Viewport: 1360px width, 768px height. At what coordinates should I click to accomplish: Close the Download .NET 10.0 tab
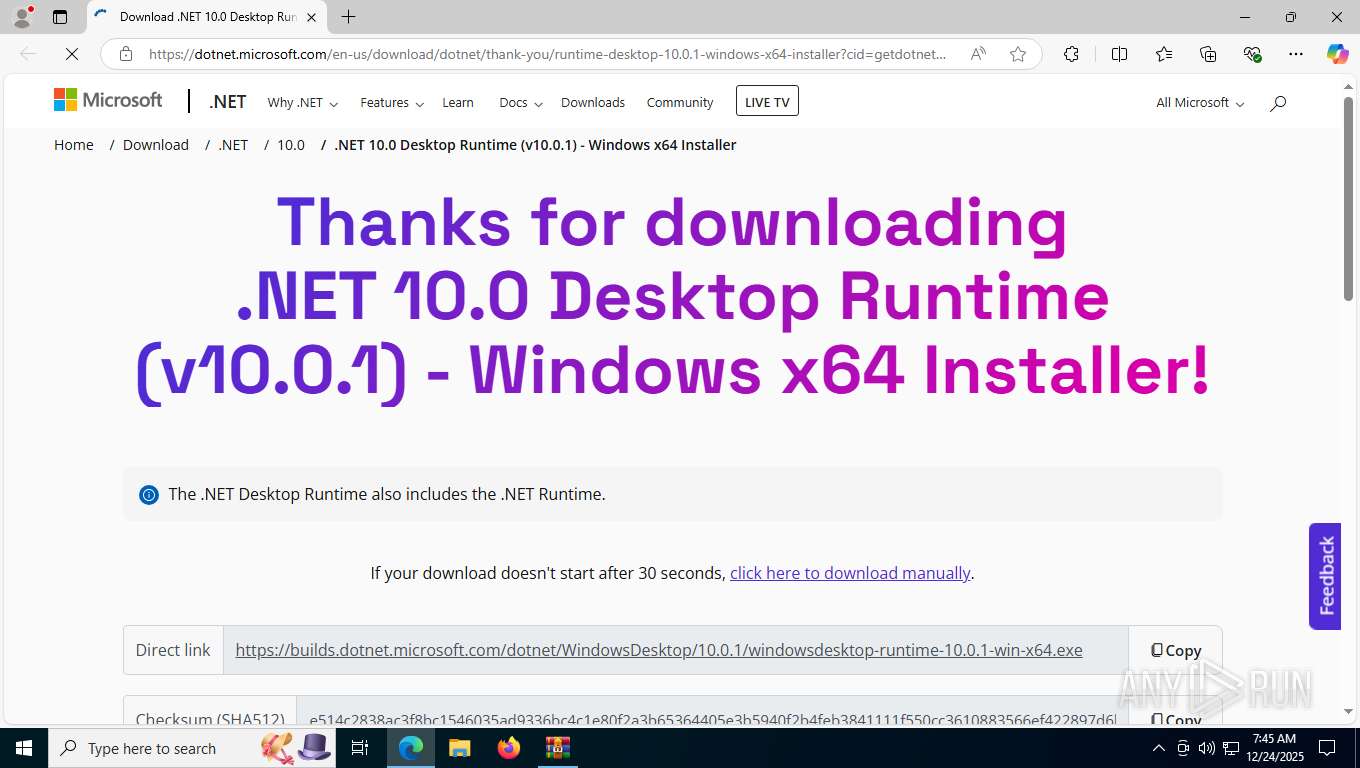coord(311,17)
